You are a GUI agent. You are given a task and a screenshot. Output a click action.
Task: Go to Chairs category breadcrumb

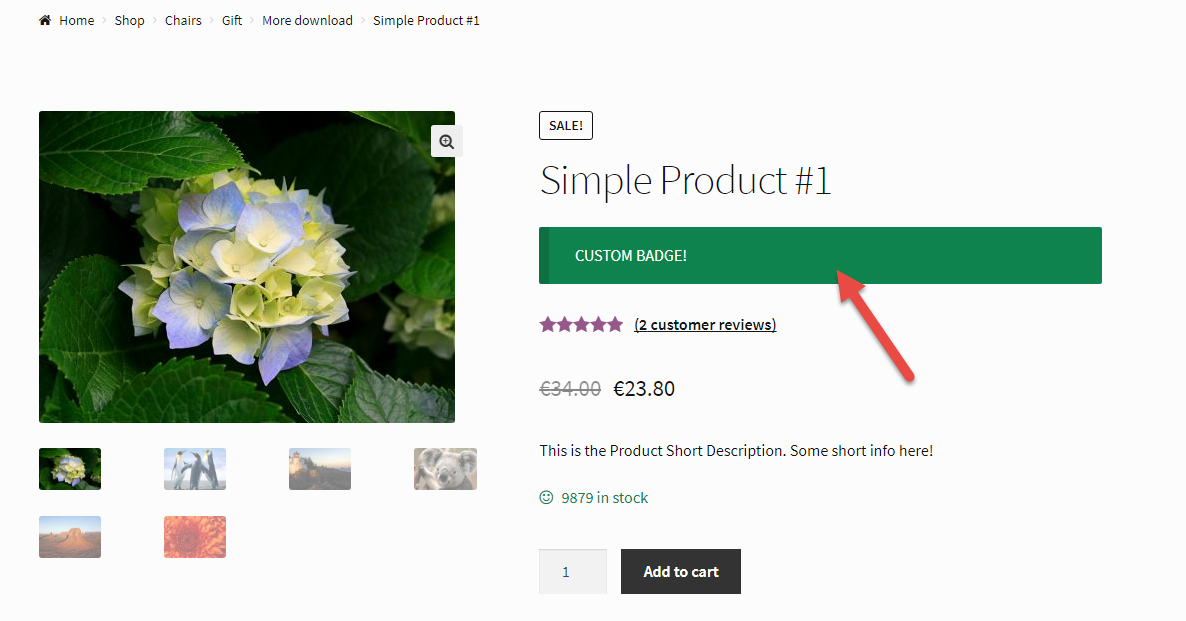tap(183, 20)
